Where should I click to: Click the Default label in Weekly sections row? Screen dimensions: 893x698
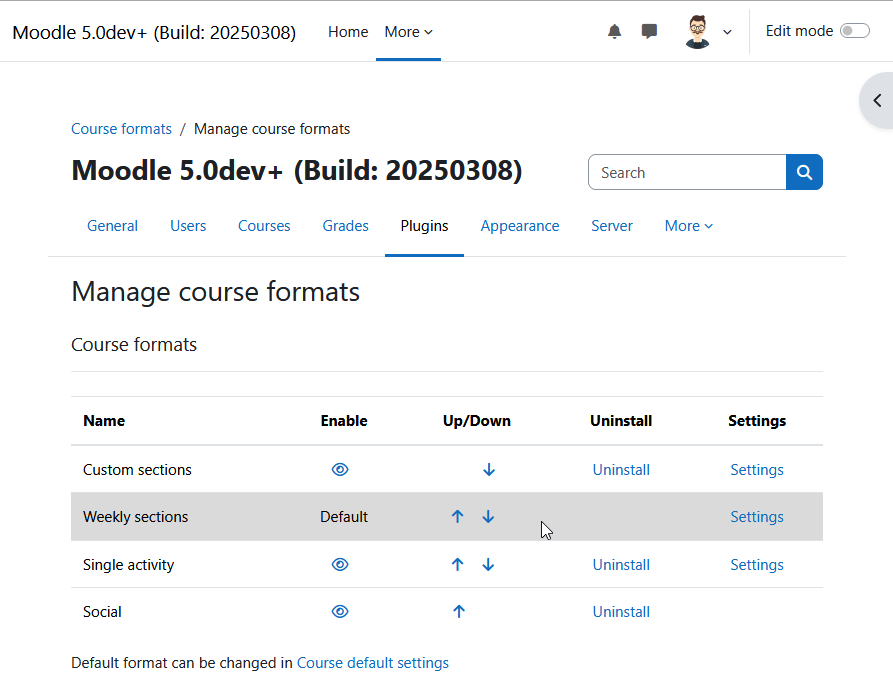coord(344,516)
